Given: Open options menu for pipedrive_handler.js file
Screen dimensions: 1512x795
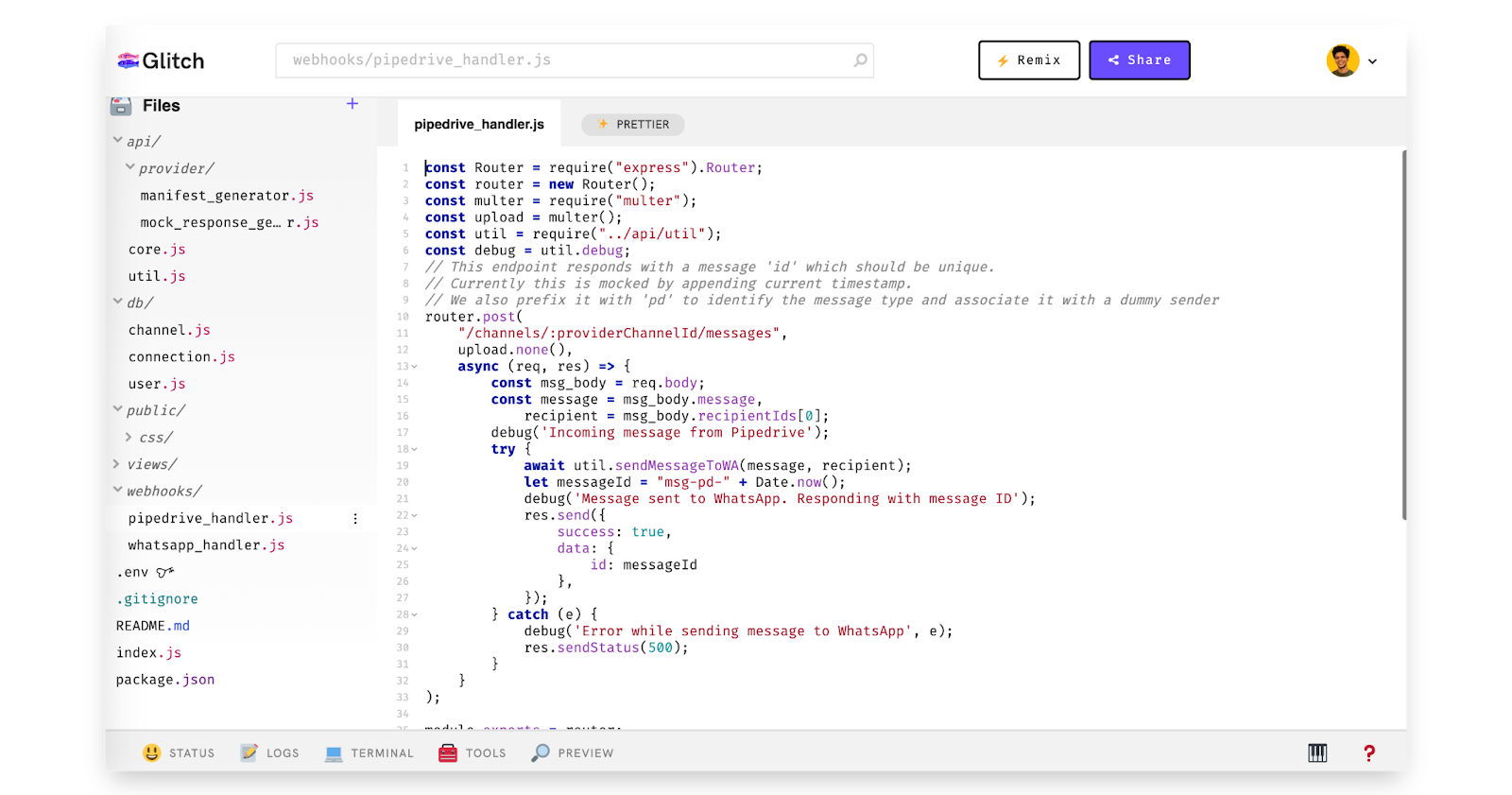Looking at the screenshot, I should click(355, 518).
